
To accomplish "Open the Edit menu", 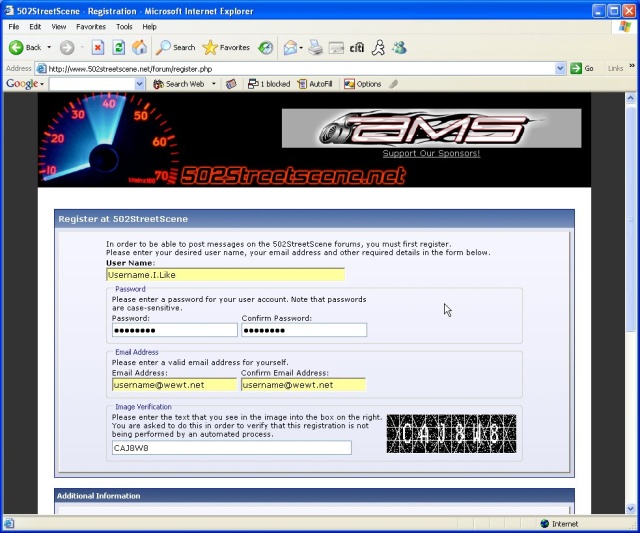I will pos(35,27).
